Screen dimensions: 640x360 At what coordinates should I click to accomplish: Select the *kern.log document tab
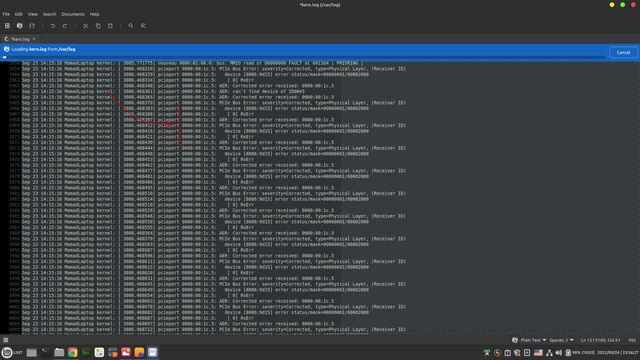point(19,39)
